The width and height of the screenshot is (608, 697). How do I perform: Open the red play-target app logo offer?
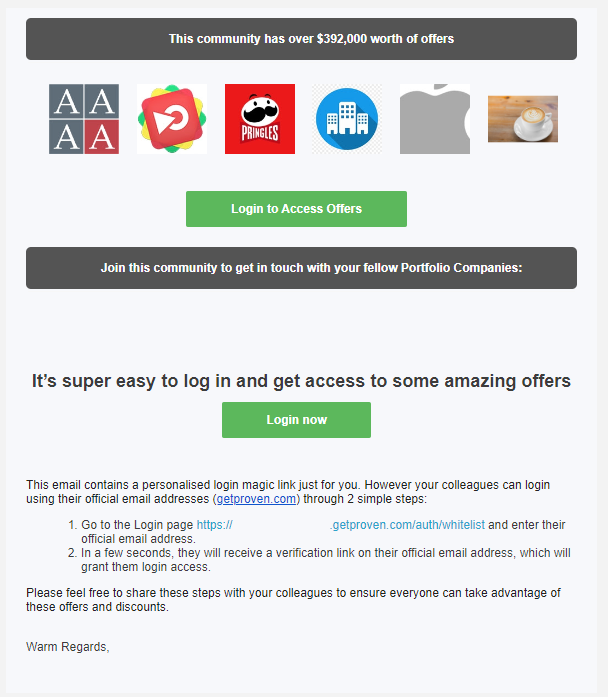pos(172,119)
